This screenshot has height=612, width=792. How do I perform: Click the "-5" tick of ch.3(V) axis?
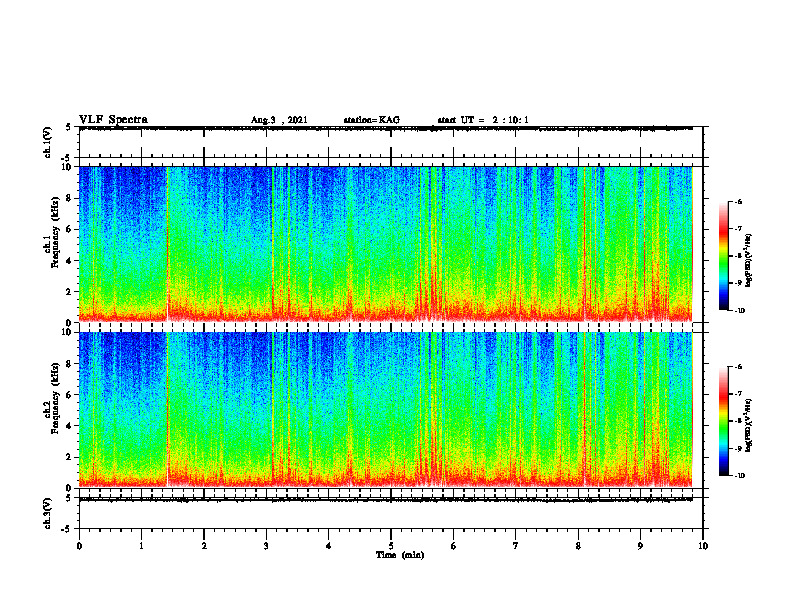pyautogui.click(x=65, y=529)
